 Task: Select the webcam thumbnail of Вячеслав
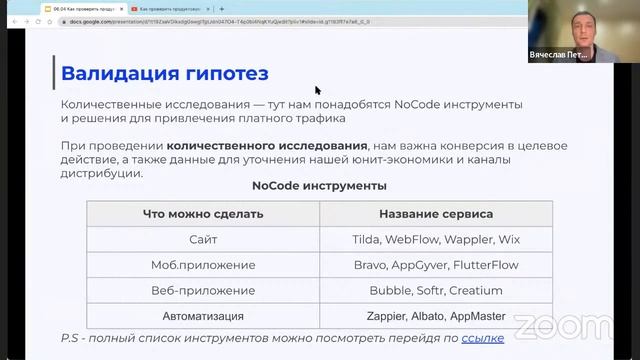click(584, 31)
